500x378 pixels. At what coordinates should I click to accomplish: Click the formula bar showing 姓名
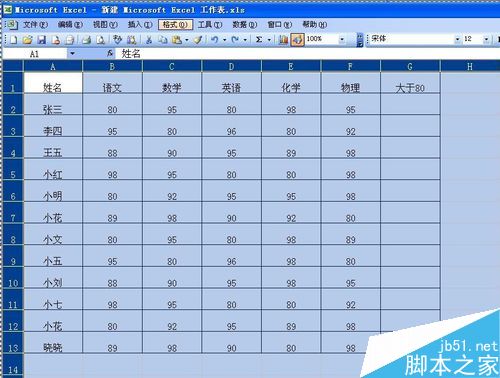(307, 53)
